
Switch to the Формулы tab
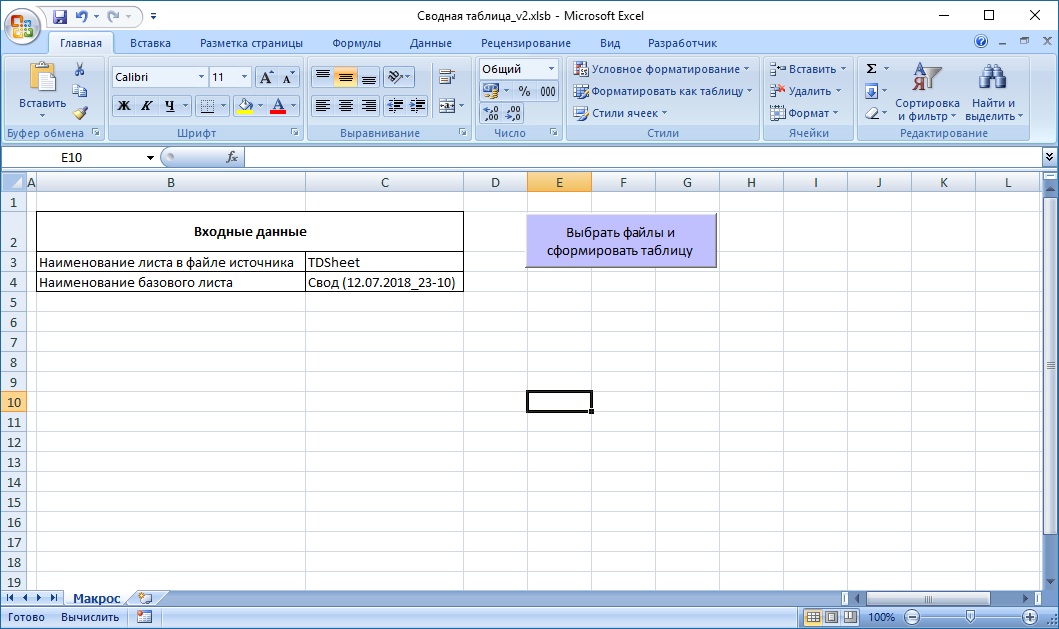click(x=356, y=43)
